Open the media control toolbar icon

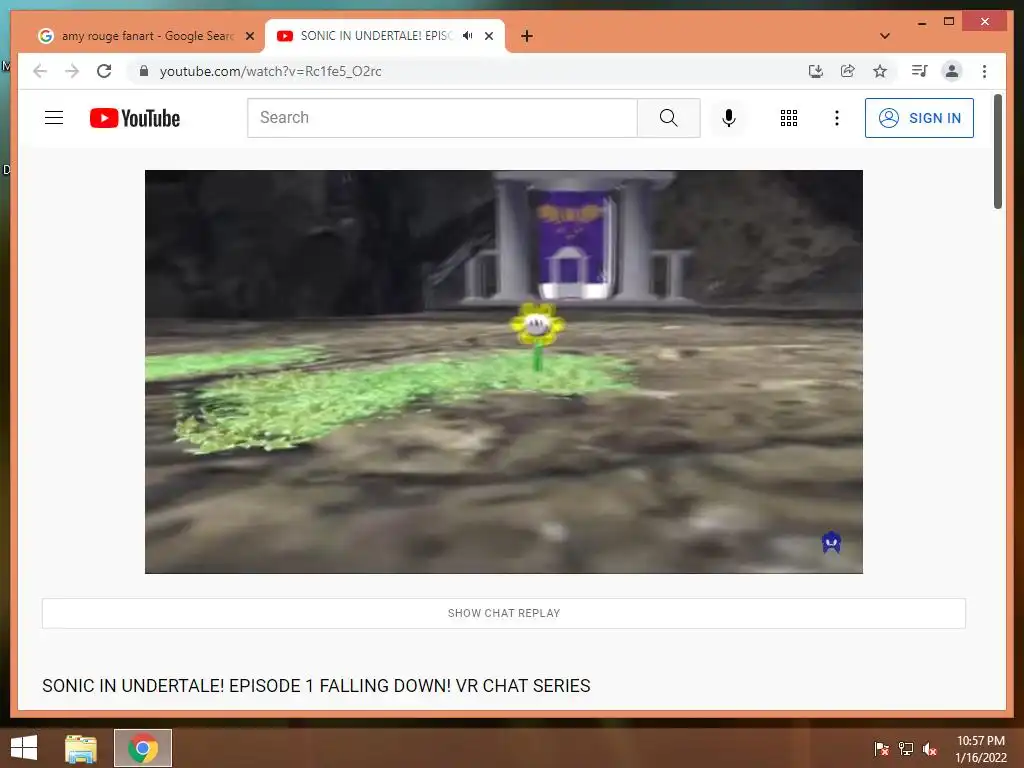click(920, 71)
